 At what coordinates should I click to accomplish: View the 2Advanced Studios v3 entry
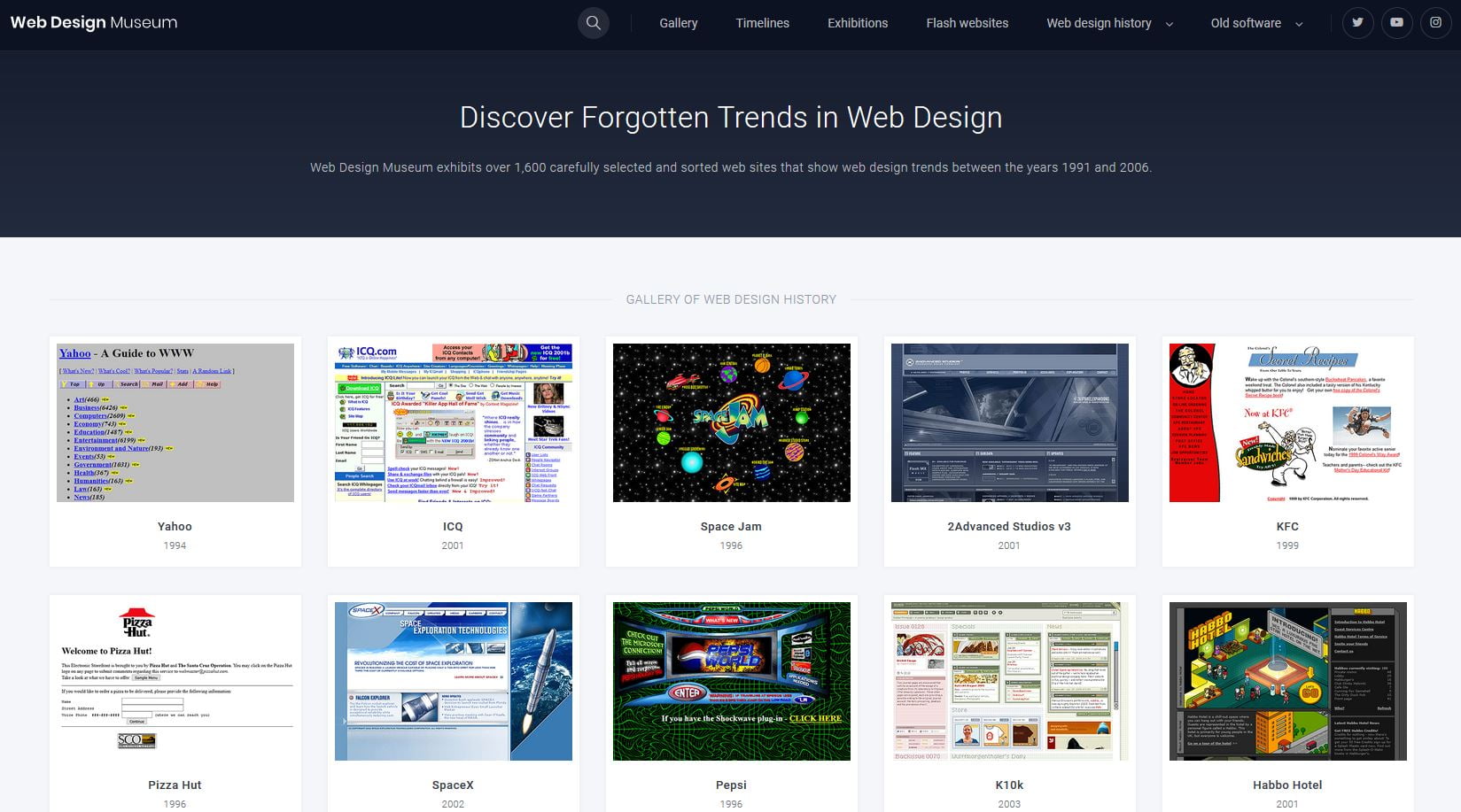point(1008,422)
